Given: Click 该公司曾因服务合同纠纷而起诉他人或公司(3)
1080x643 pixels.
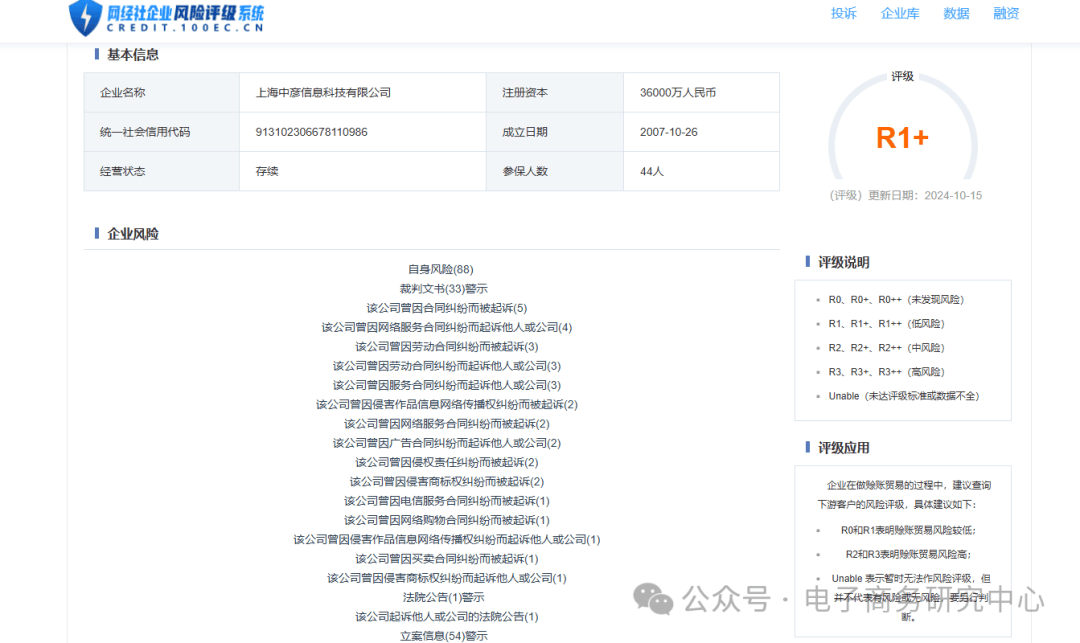Looking at the screenshot, I should tap(446, 385).
